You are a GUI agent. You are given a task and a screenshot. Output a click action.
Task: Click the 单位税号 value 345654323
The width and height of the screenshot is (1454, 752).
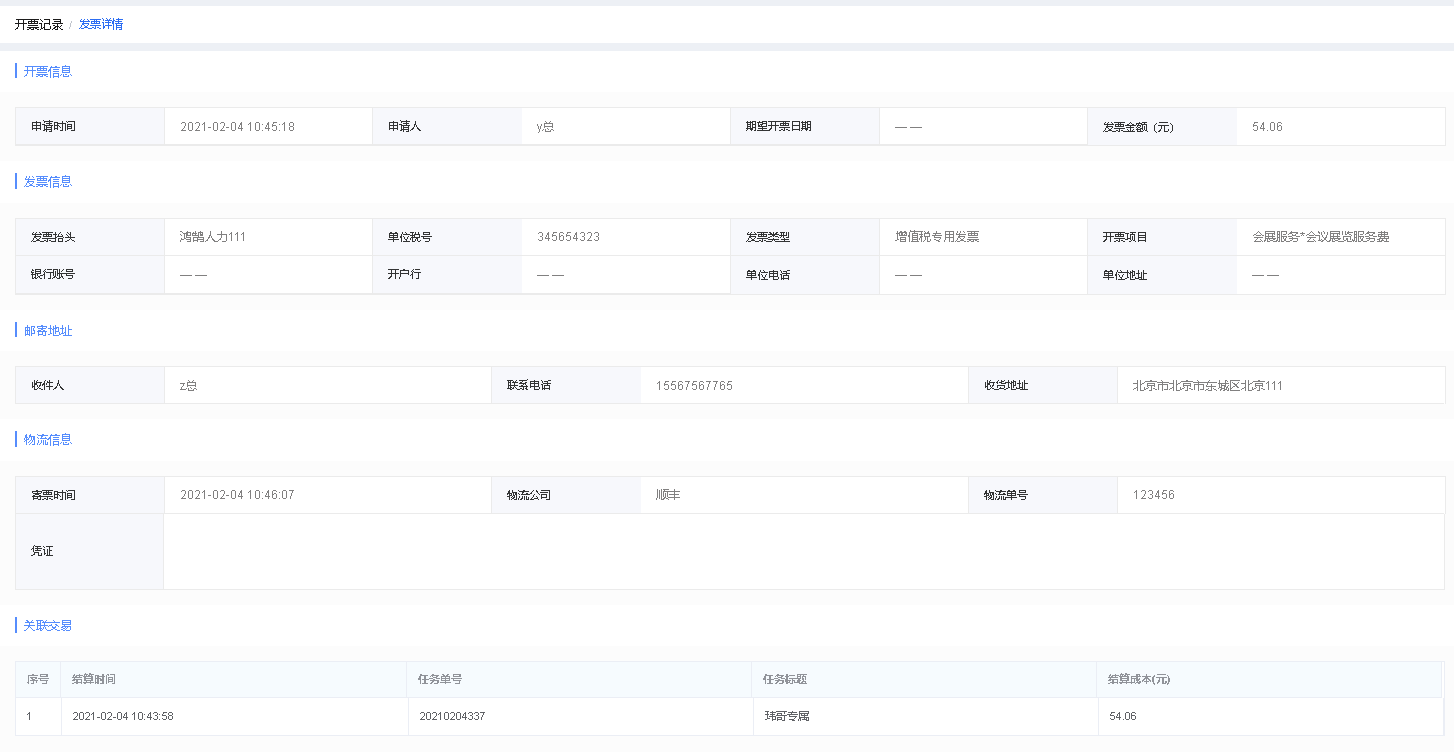(568, 237)
